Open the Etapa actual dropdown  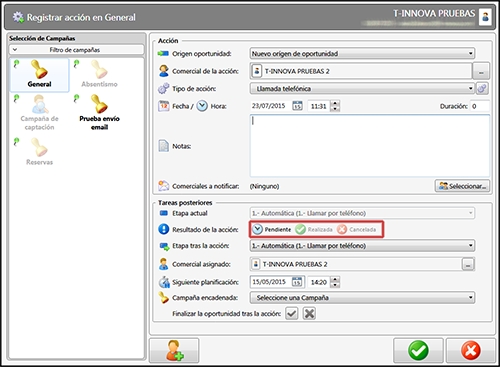click(x=362, y=213)
